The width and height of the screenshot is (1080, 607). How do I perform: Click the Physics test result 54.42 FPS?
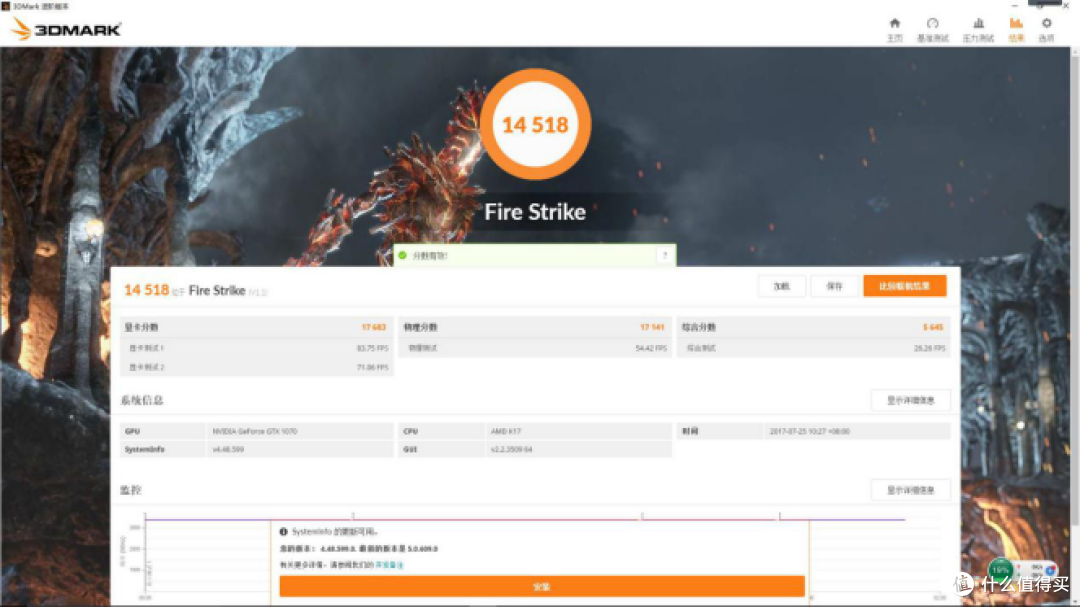[651, 349]
